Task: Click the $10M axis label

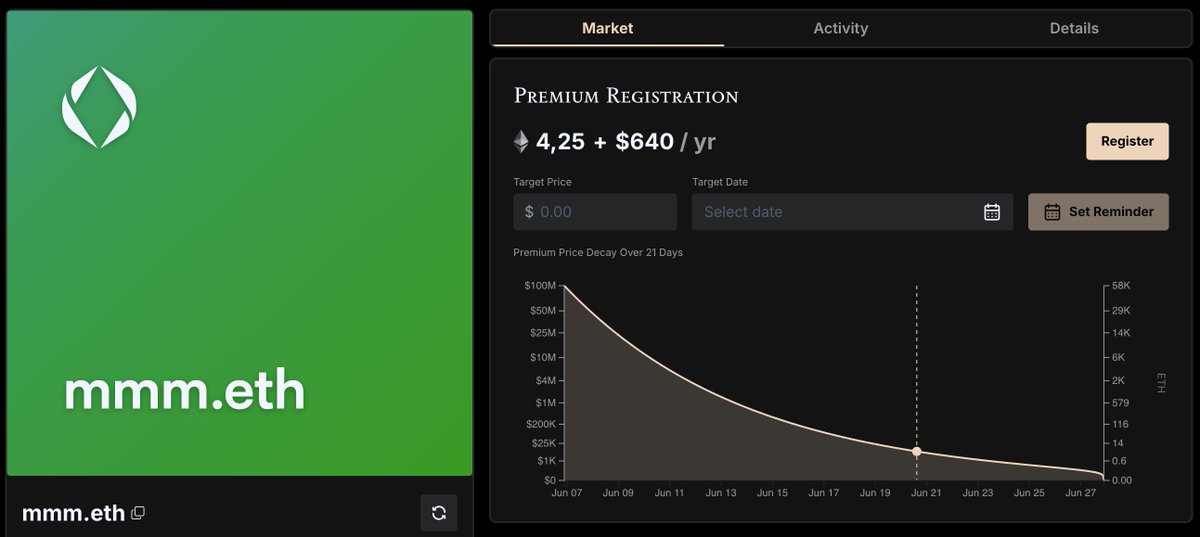Action: pyautogui.click(x=542, y=357)
